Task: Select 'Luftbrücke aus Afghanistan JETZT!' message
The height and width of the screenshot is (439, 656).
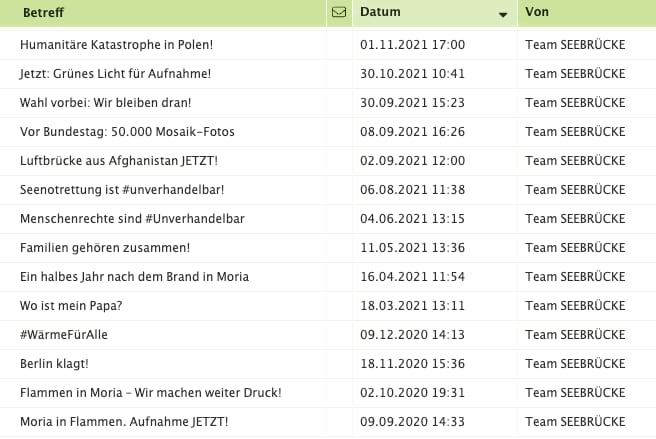Action: click(x=118, y=161)
